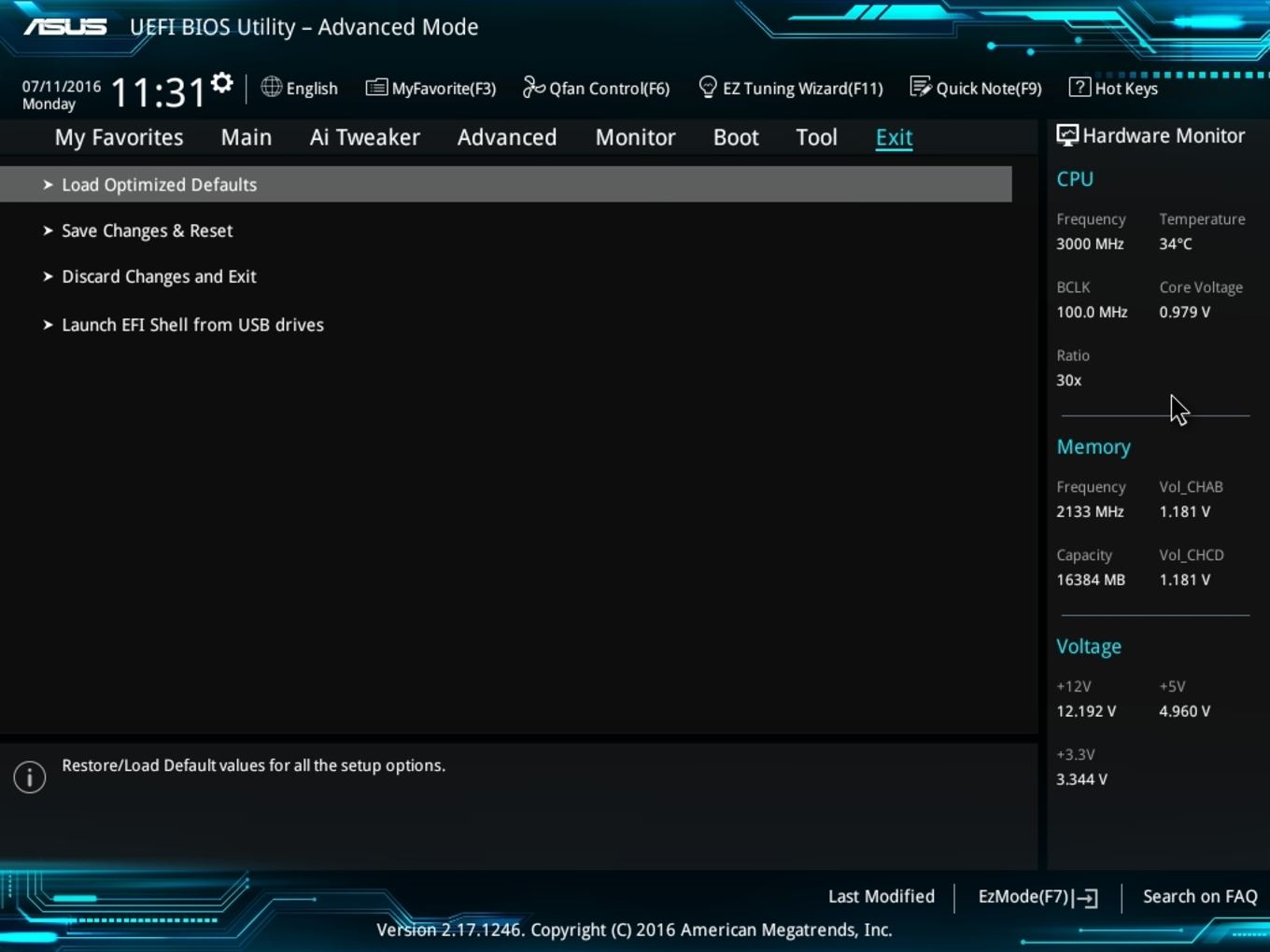Click CPU temperature value 34°C
The width and height of the screenshot is (1270, 952).
(1176, 244)
